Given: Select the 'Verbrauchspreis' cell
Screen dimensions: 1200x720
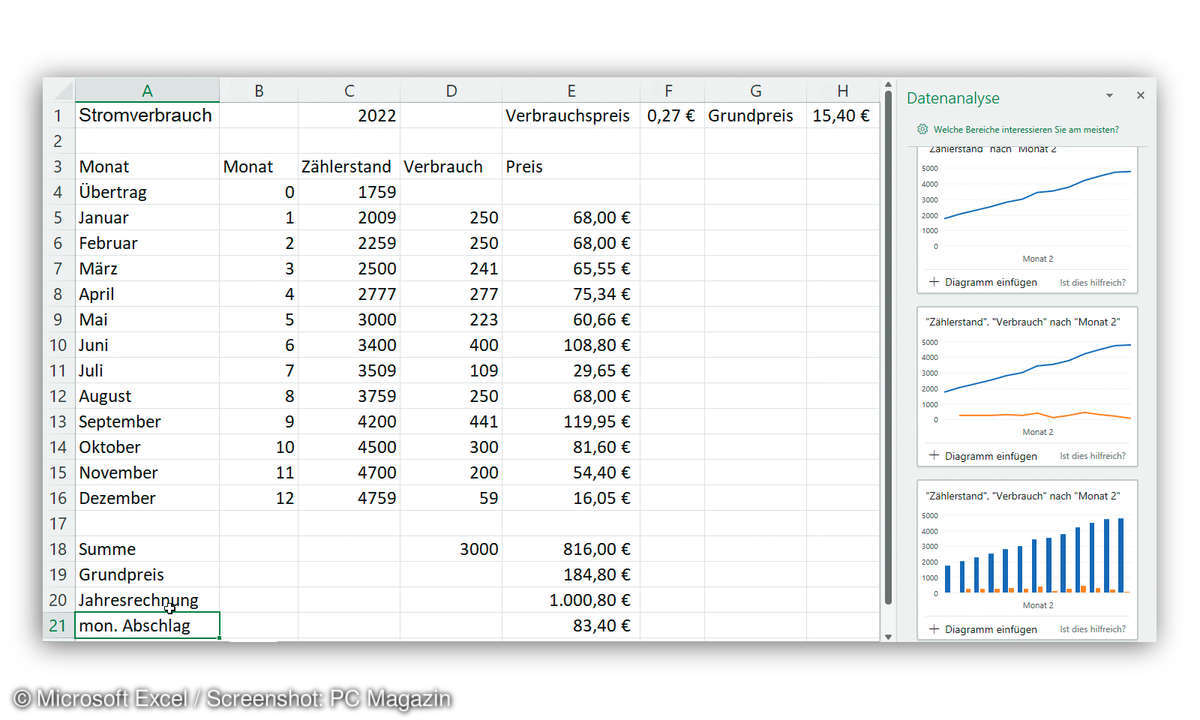Looking at the screenshot, I should pos(571,115).
